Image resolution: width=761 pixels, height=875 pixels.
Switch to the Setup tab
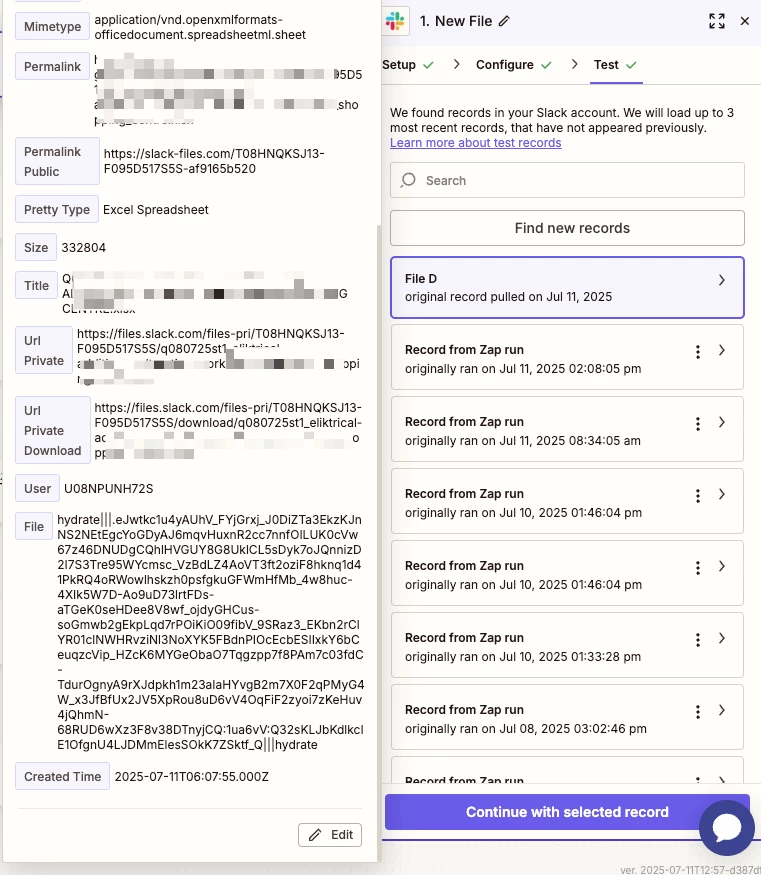407,65
